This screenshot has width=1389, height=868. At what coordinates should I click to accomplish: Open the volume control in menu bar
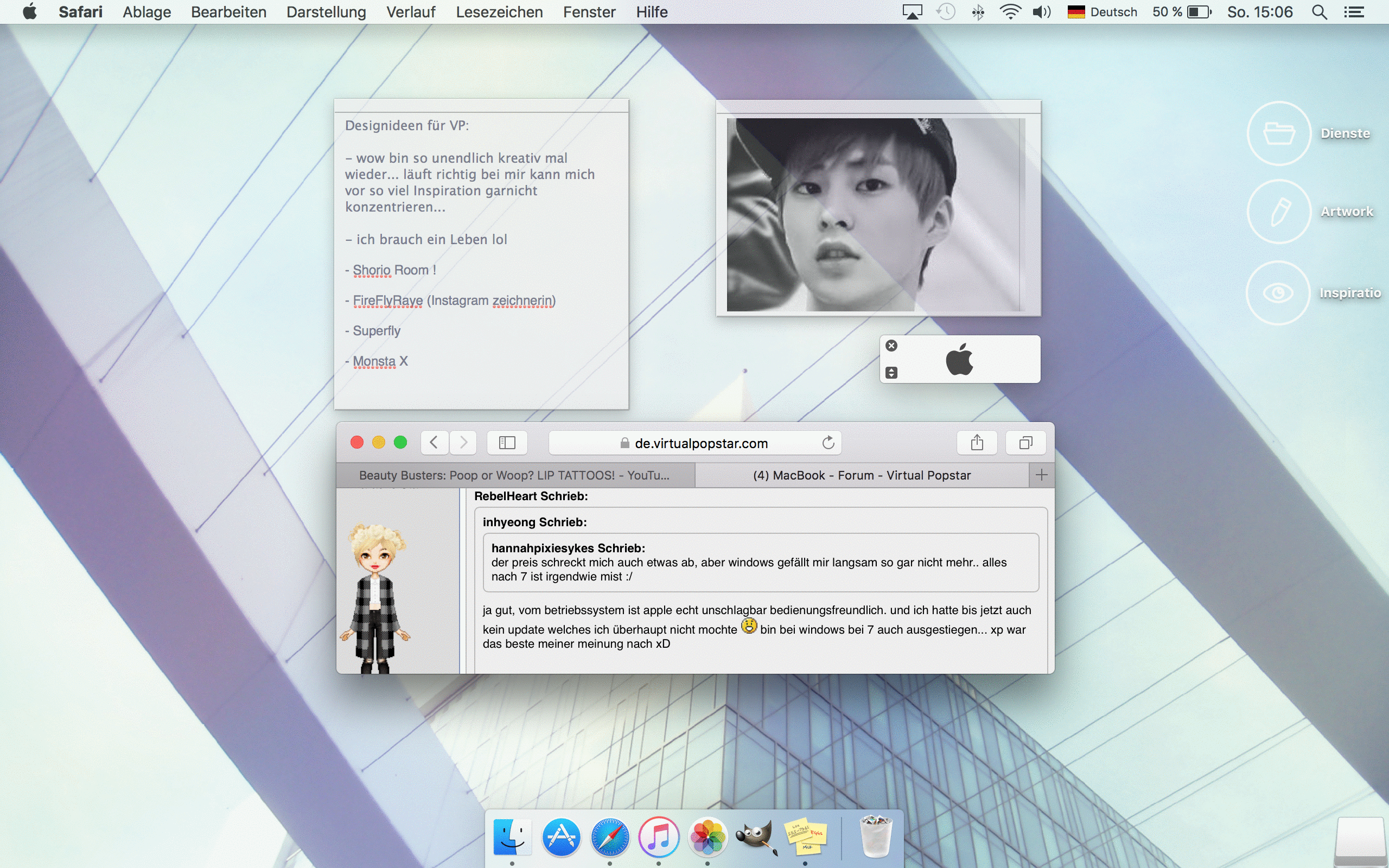click(1041, 12)
